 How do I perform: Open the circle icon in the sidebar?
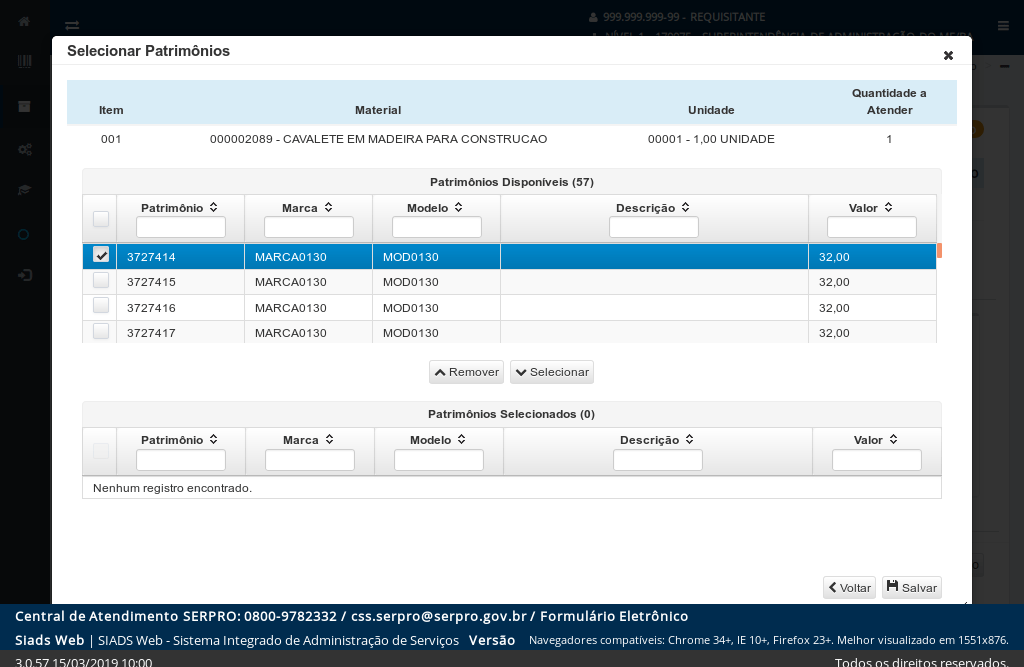tap(24, 235)
